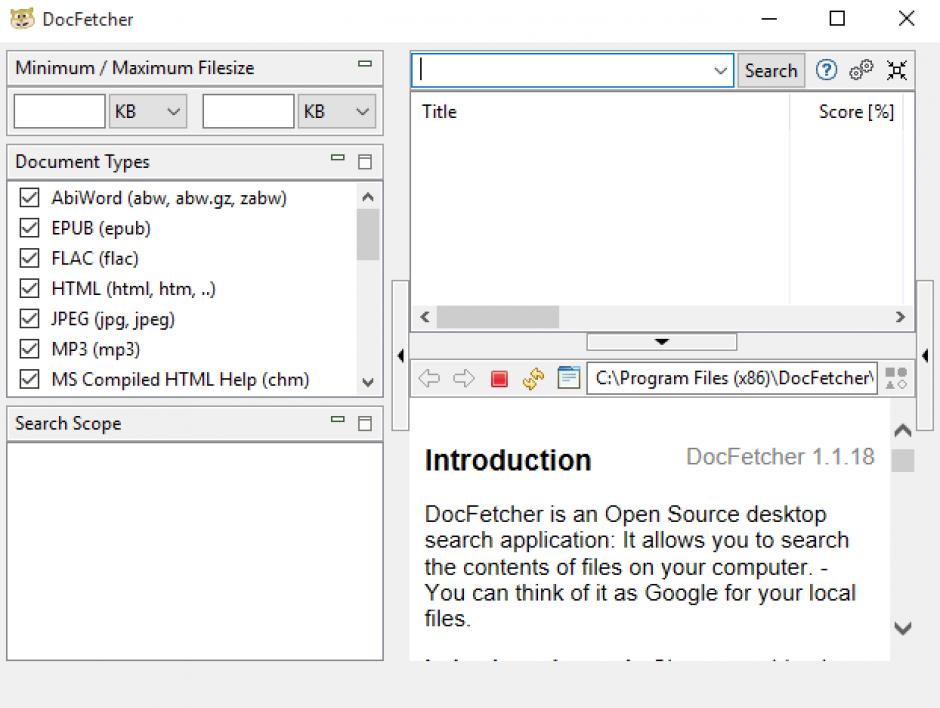Click the results horizontal scrollbar thumb
This screenshot has height=708, width=940.
[497, 317]
